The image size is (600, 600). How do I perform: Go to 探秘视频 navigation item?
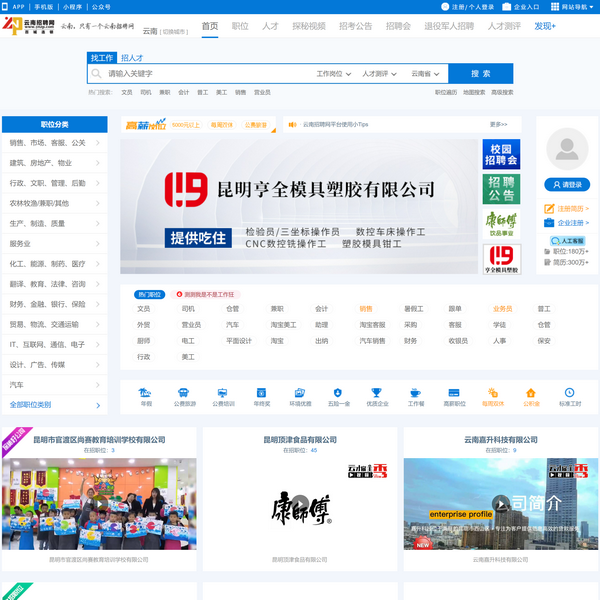309,27
